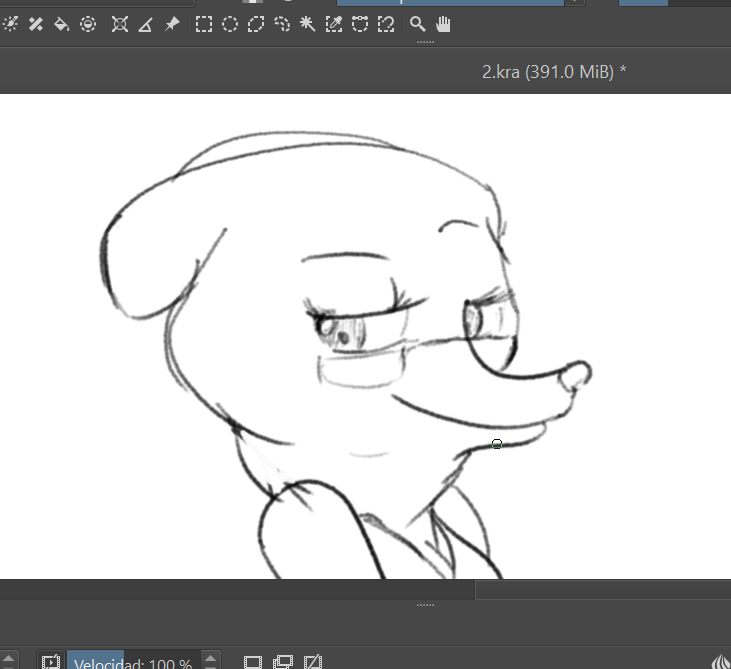Select the Measure angle tool
The height and width of the screenshot is (669, 731).
145,24
